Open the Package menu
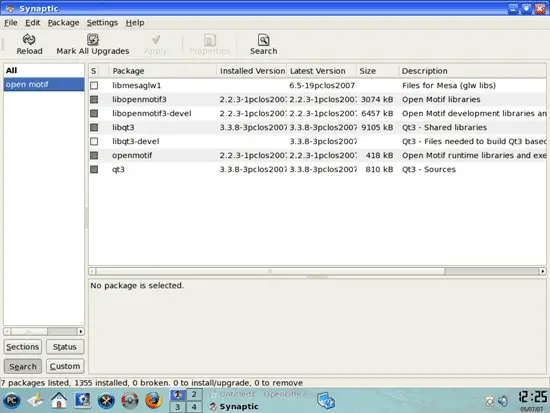550x413 pixels. [63, 23]
